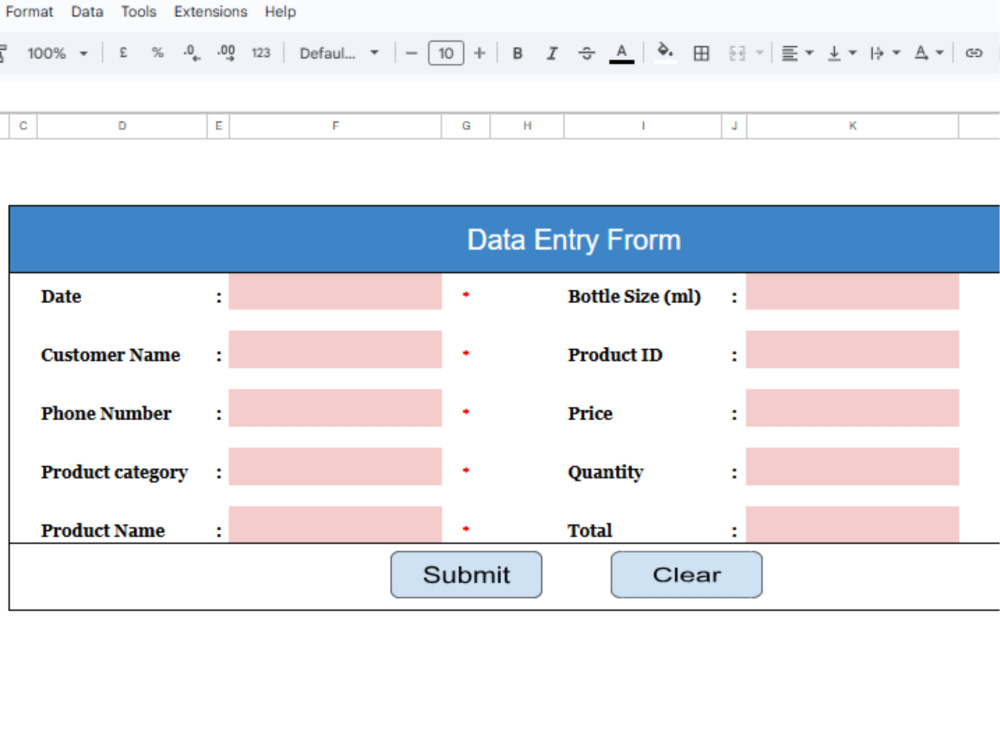1000x750 pixels.
Task: Increase decimal places
Action: pos(226,53)
